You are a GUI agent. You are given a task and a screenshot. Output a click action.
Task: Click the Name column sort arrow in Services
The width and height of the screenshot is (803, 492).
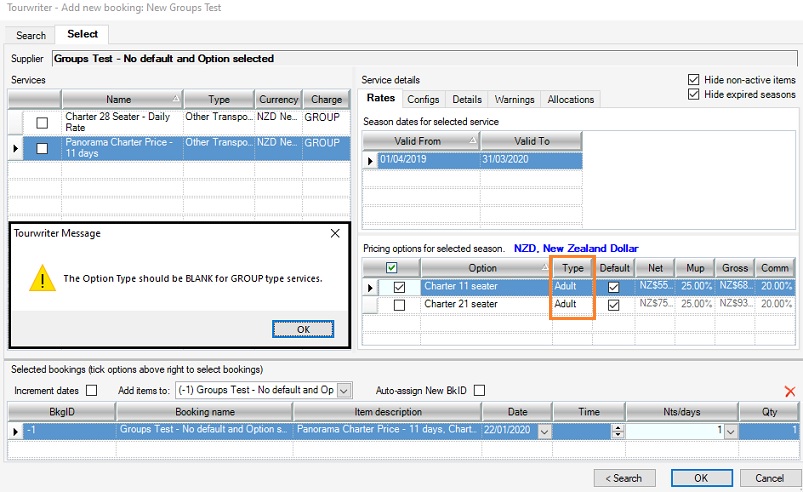coord(176,99)
